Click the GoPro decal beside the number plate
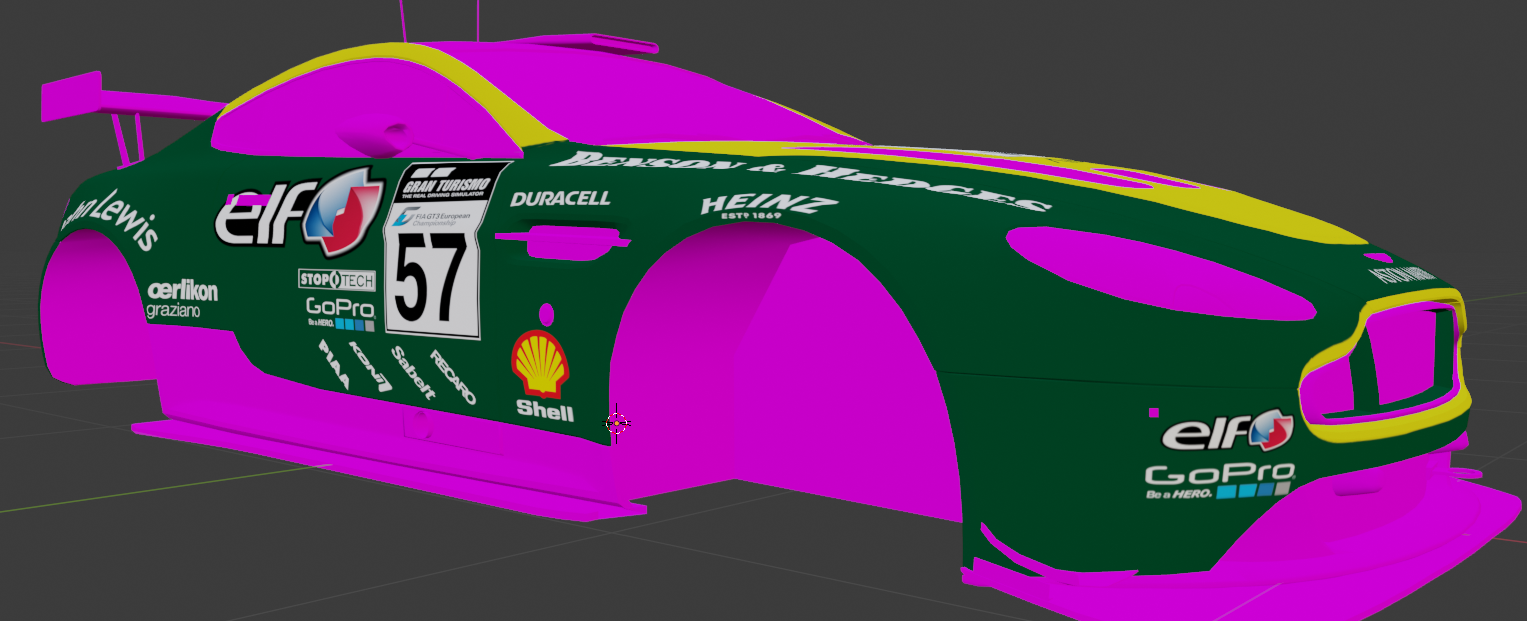Screen dimensions: 1527x621 [x=340, y=313]
